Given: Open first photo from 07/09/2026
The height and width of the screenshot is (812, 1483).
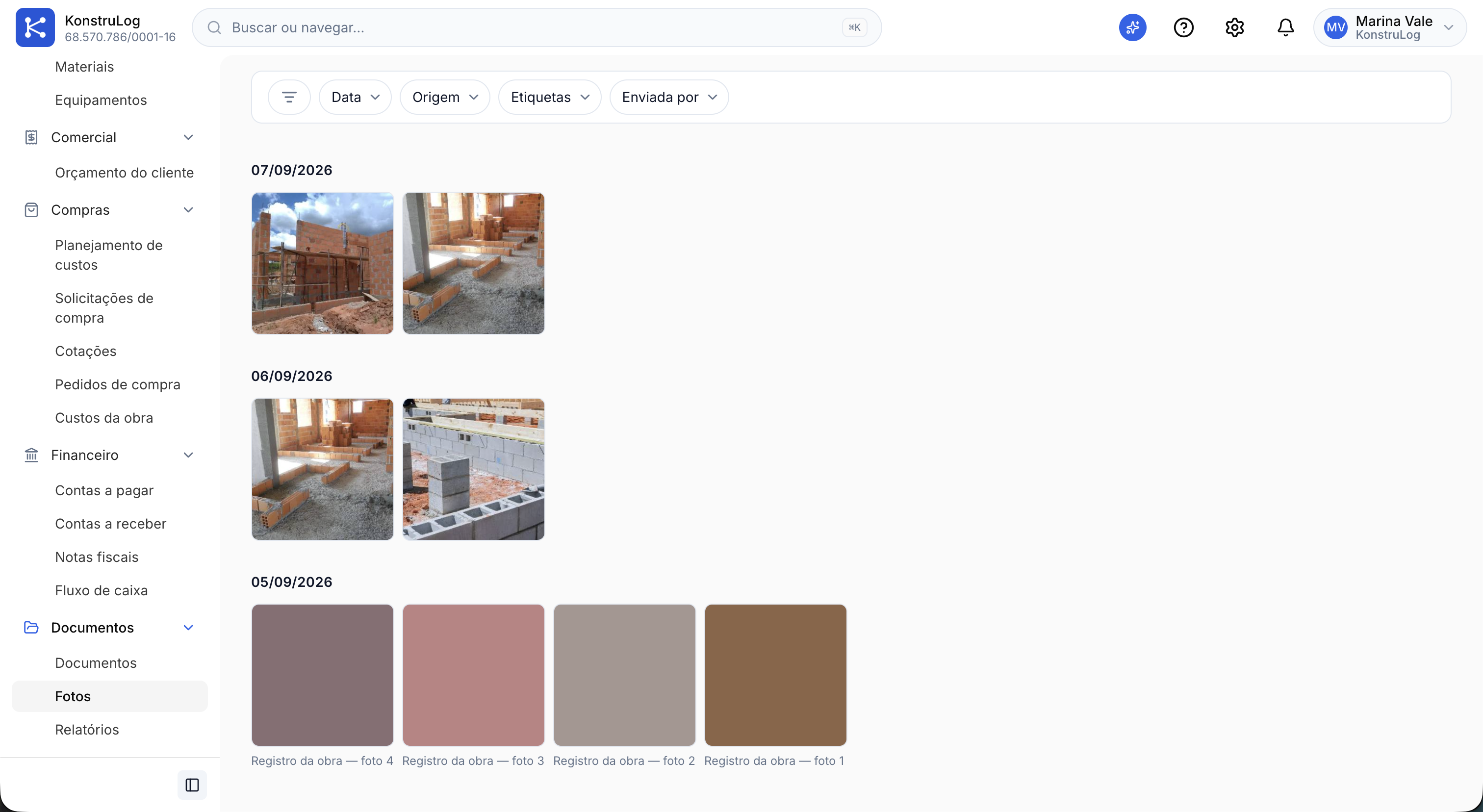Looking at the screenshot, I should click(322, 263).
